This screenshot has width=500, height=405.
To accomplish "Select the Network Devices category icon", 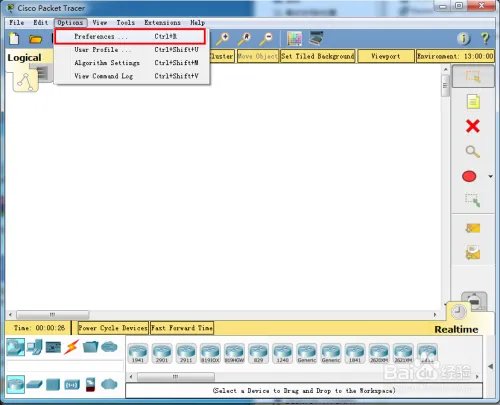I will click(x=15, y=347).
